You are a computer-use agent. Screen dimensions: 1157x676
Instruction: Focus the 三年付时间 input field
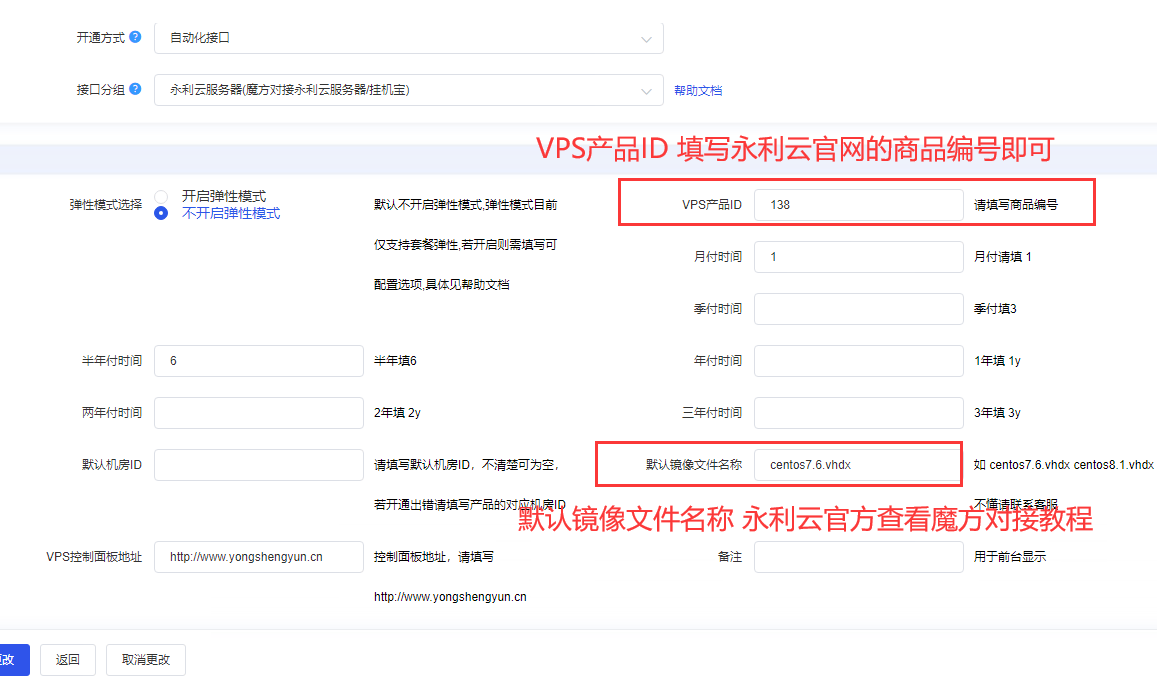858,413
